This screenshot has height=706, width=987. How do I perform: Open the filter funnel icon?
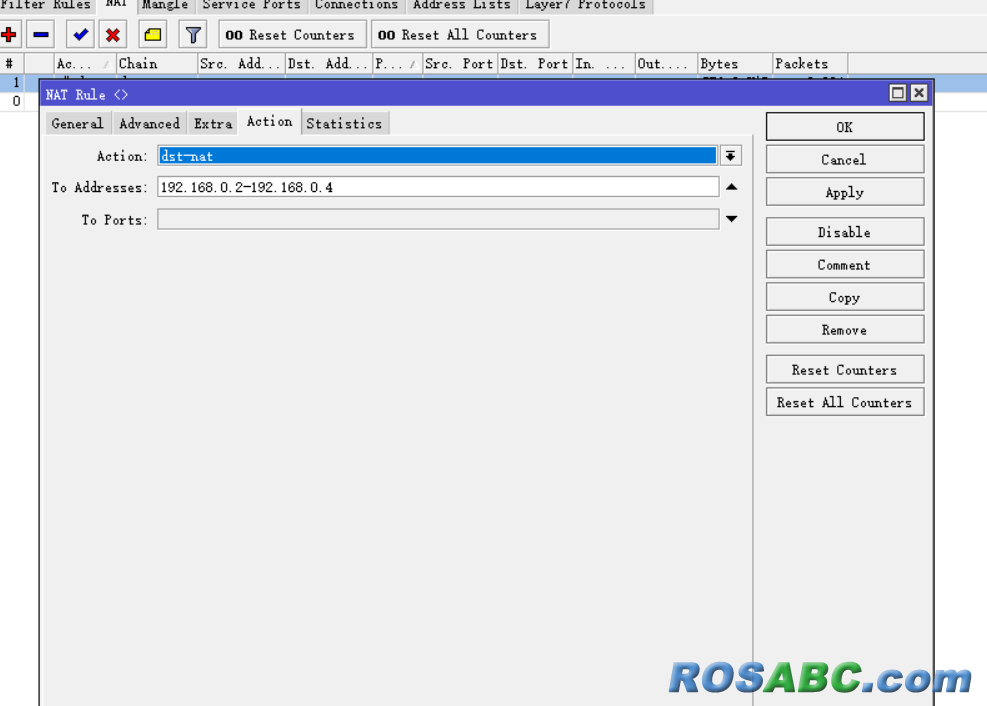(193, 35)
